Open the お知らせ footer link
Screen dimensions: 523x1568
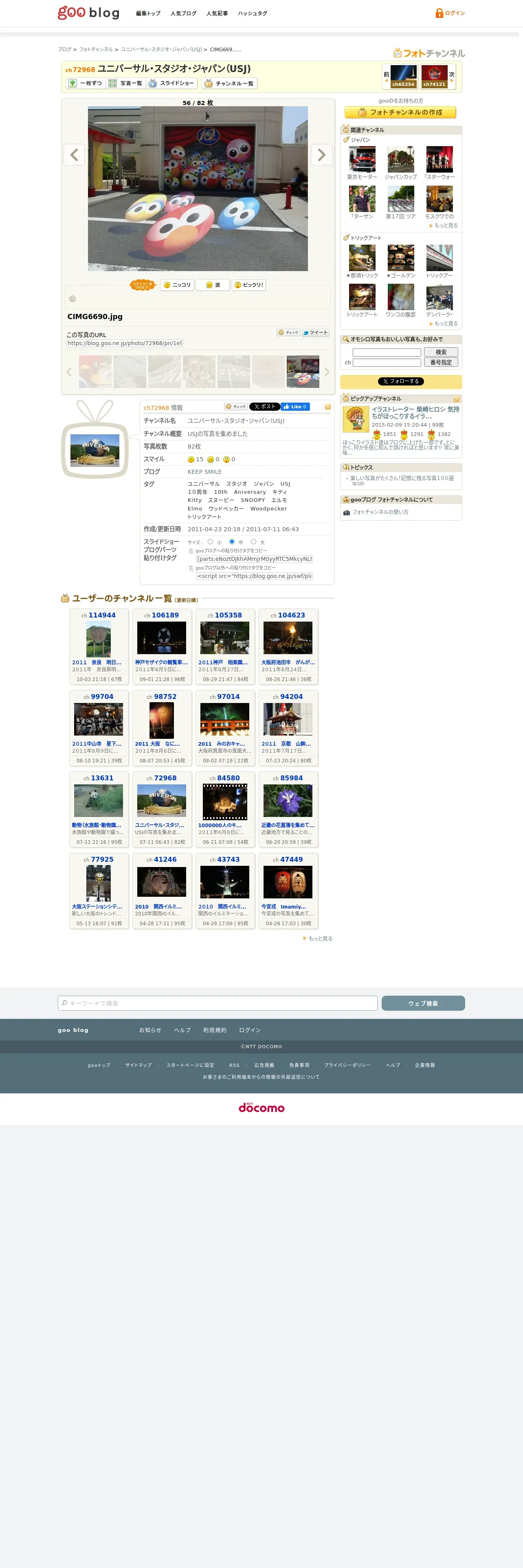150,1030
